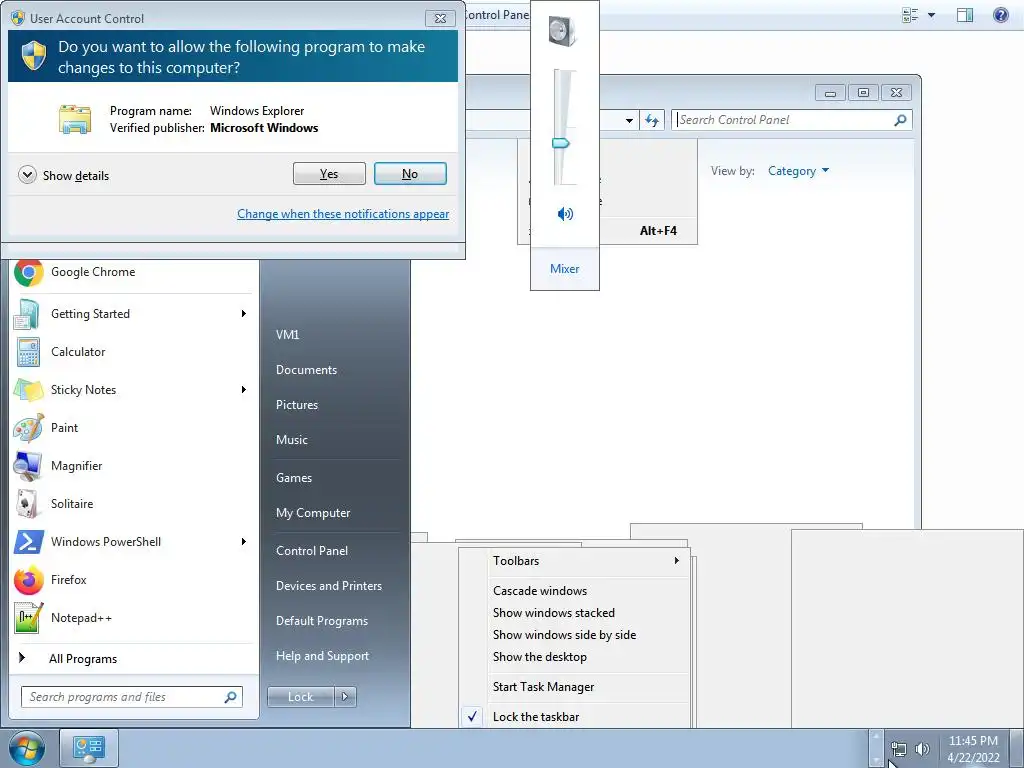
Task: Expand All Programs in Start menu
Action: [83, 658]
